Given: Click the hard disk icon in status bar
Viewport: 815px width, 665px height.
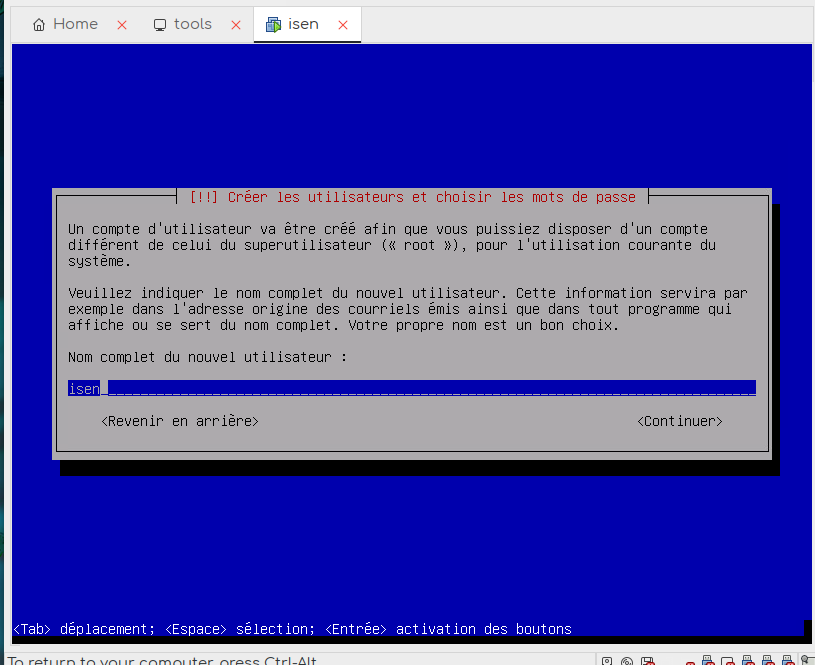Looking at the screenshot, I should [x=608, y=660].
